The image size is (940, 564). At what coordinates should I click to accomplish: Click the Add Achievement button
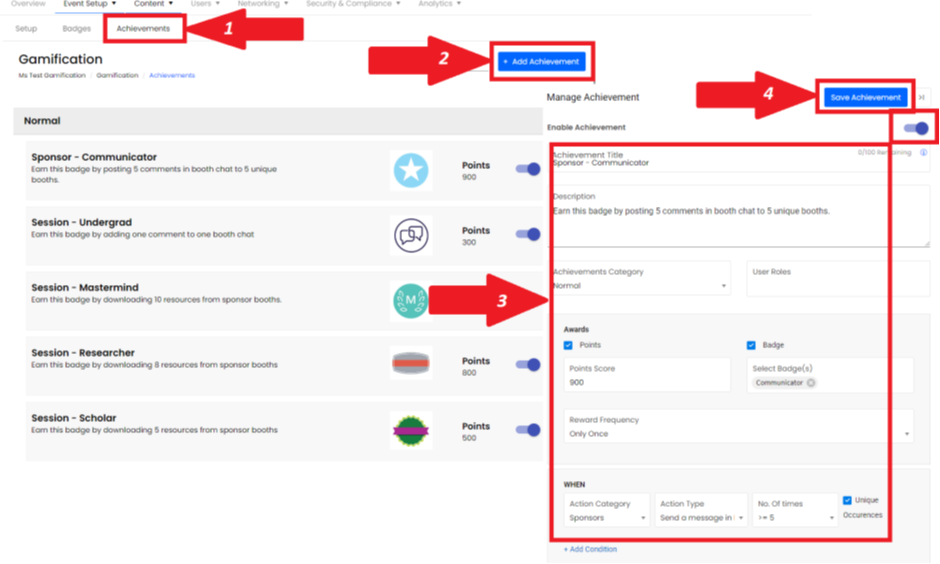(x=541, y=62)
